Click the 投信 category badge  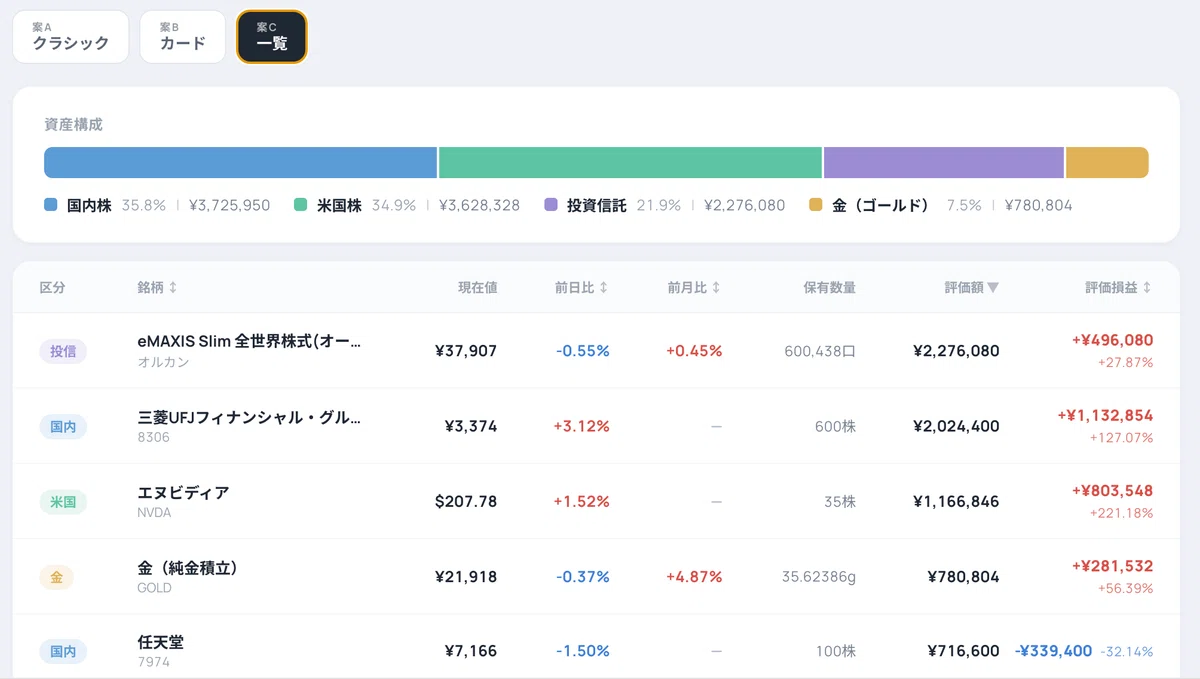click(x=63, y=351)
